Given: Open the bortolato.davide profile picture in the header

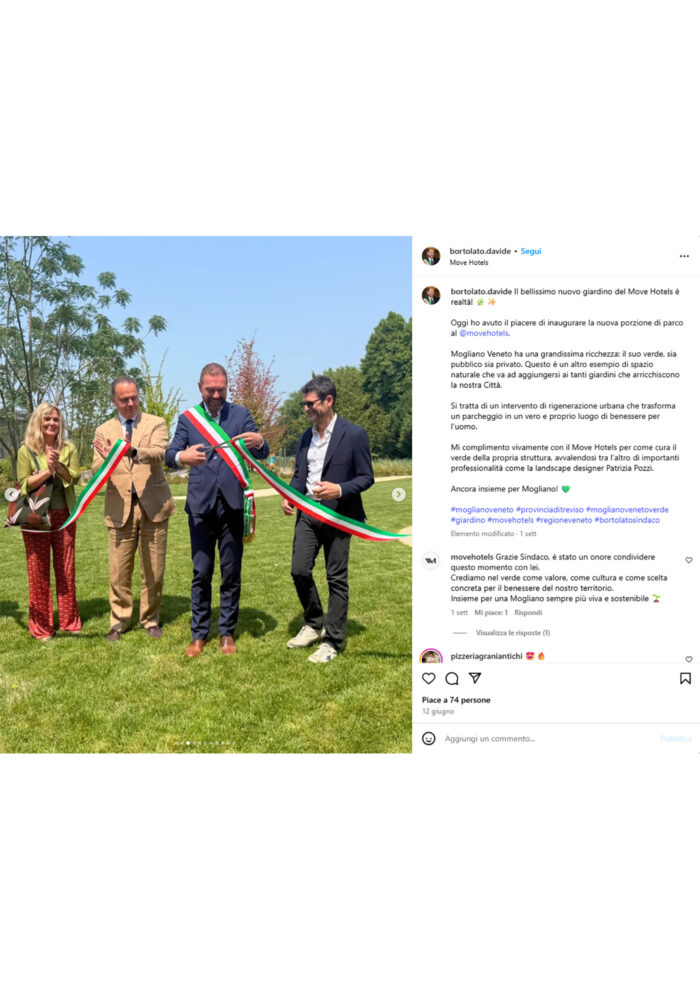Looking at the screenshot, I should tap(431, 256).
